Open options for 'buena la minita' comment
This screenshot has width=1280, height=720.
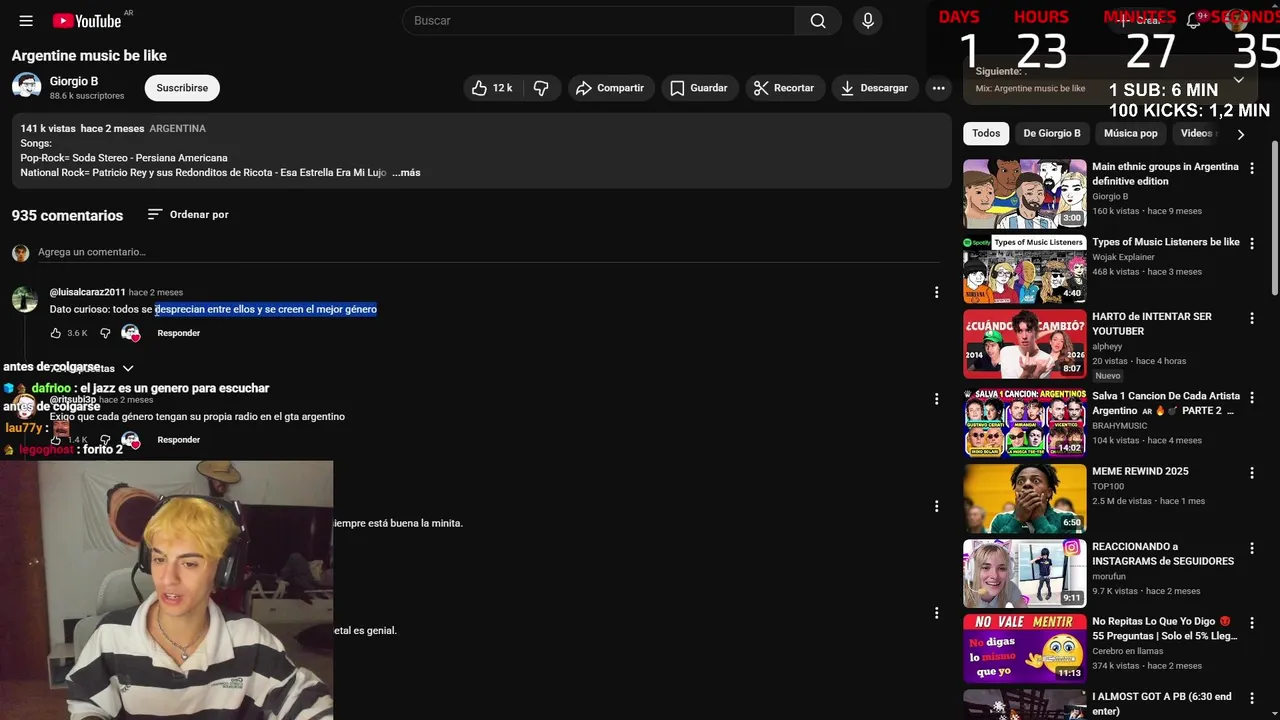point(936,506)
